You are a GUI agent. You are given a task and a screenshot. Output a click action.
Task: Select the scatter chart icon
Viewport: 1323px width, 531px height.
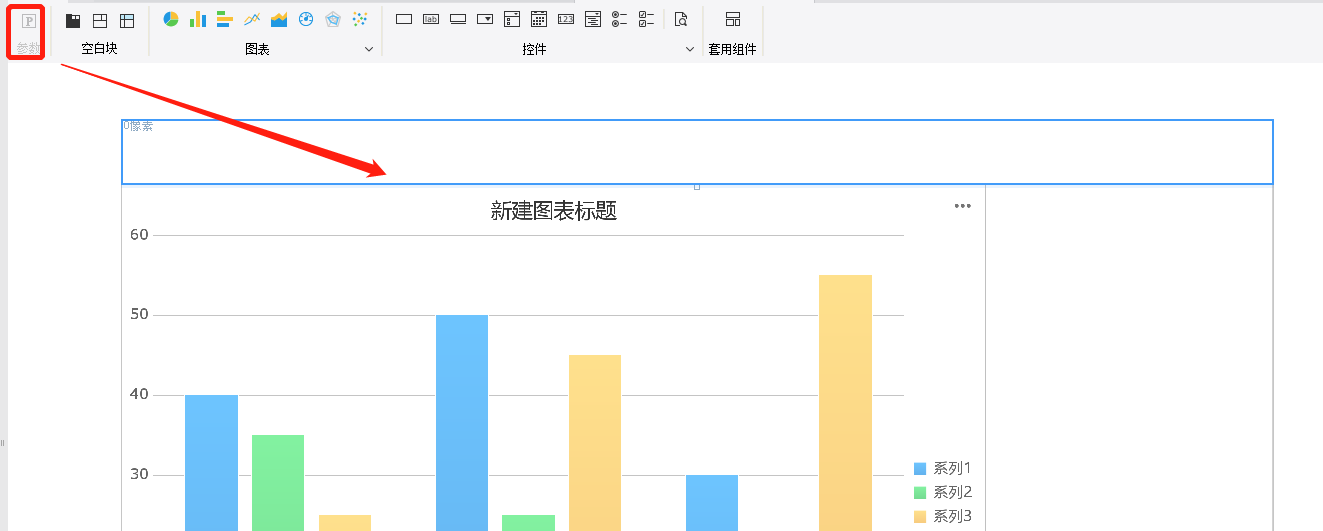coord(360,19)
